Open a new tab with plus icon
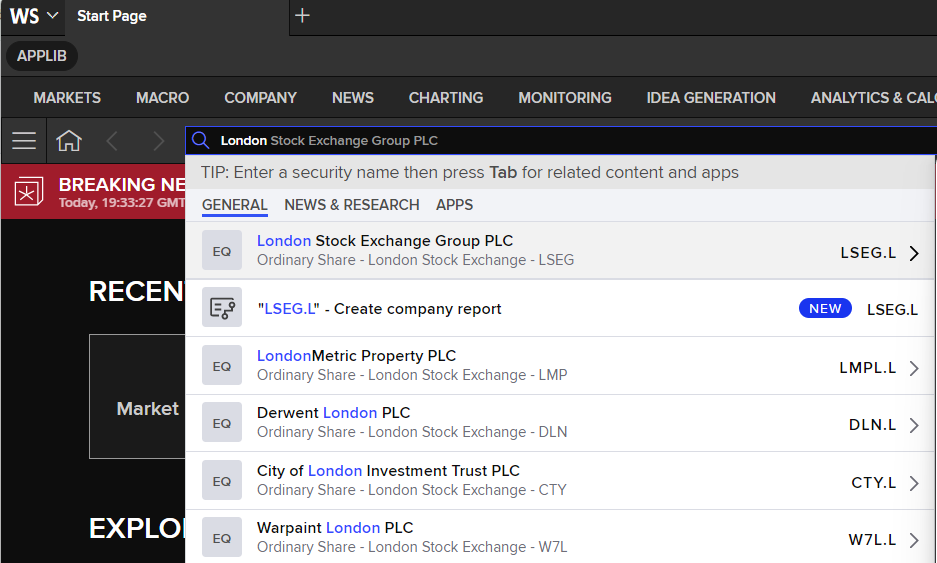Viewport: 937px width, 563px height. pyautogui.click(x=302, y=16)
